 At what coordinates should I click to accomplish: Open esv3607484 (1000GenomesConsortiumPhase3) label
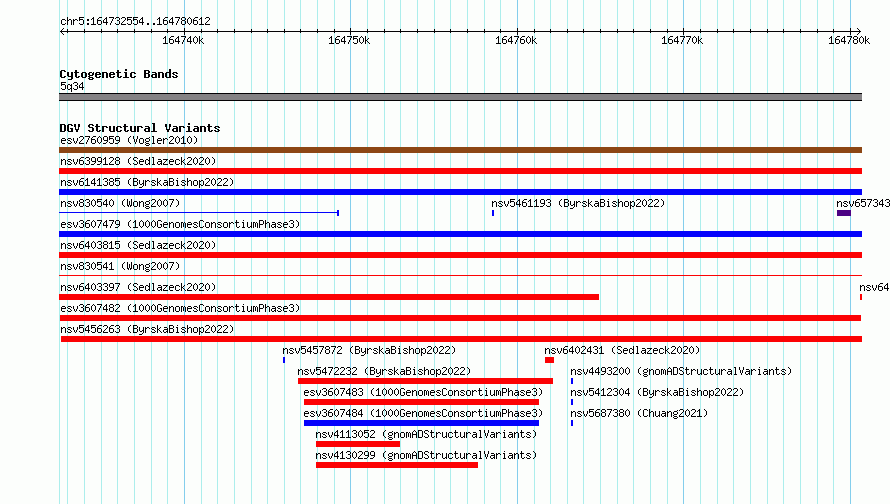pyautogui.click(x=423, y=413)
